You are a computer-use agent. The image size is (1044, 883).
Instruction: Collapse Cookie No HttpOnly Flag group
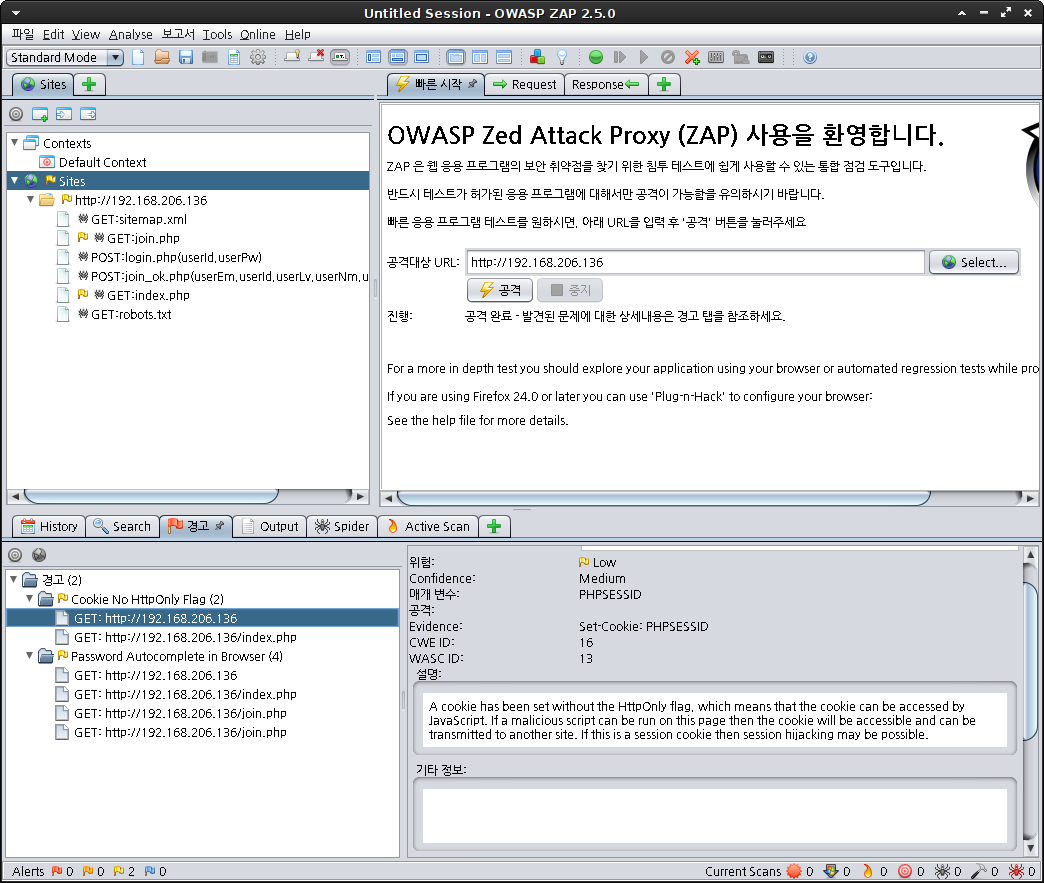[x=29, y=599]
